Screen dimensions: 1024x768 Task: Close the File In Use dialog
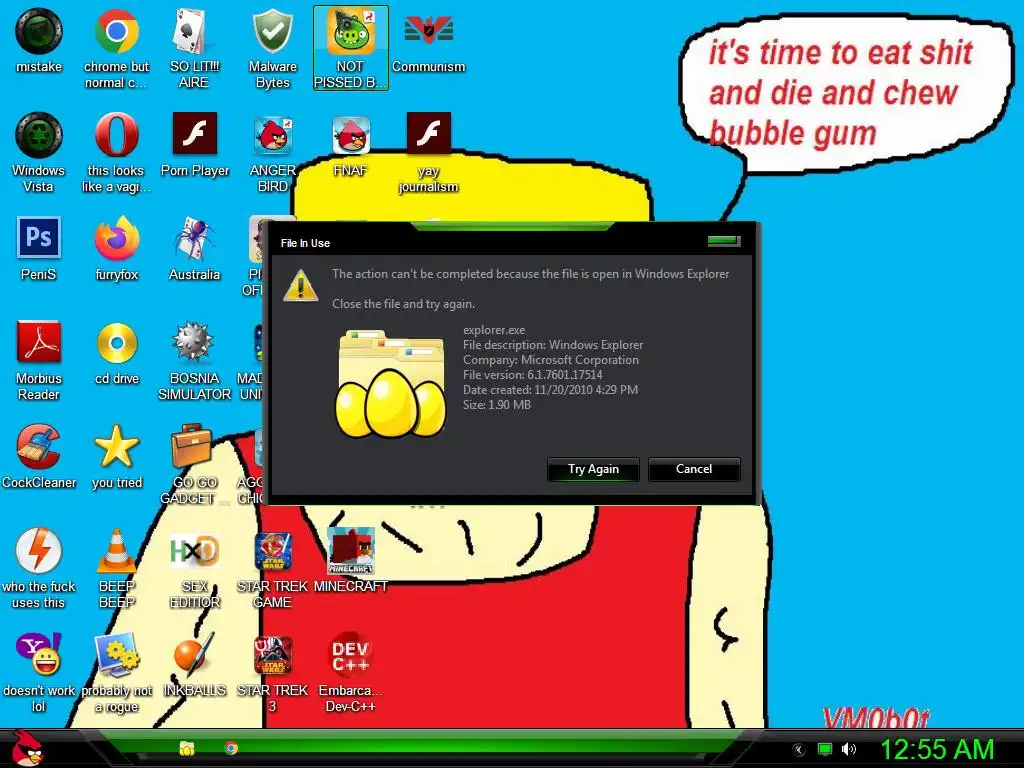click(724, 241)
